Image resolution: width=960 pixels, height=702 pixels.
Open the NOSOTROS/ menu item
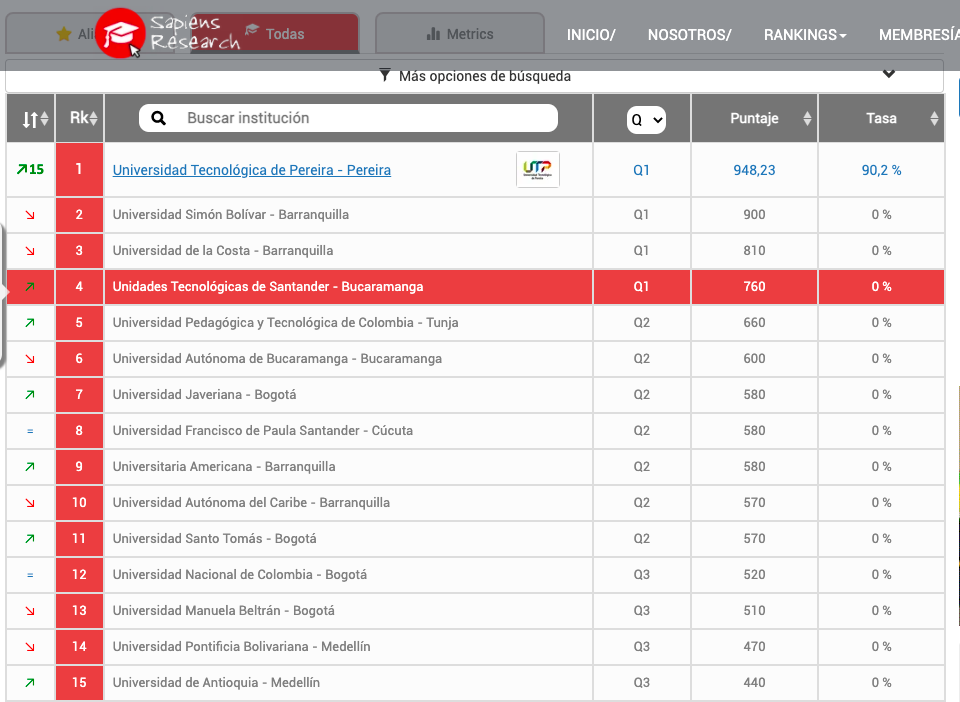point(689,35)
